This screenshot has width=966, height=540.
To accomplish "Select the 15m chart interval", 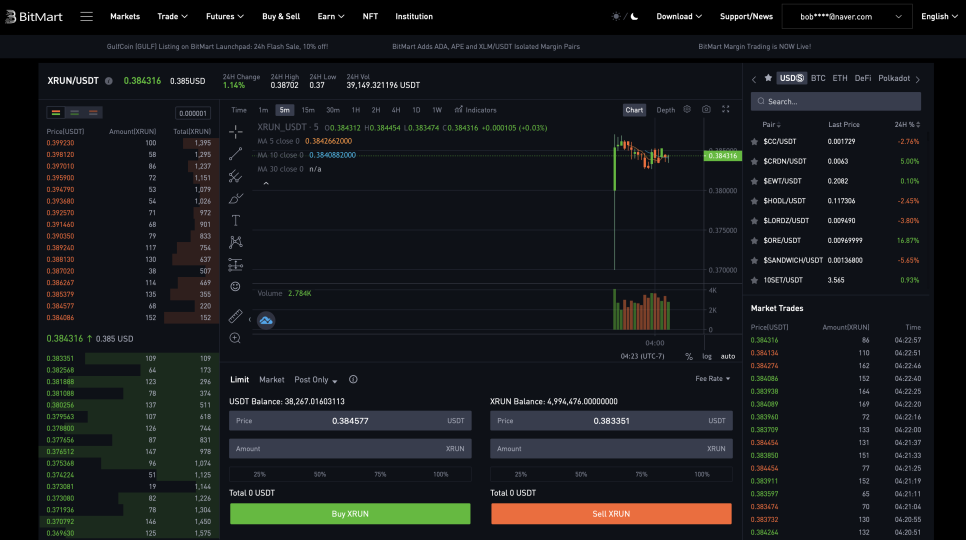I will pos(308,110).
